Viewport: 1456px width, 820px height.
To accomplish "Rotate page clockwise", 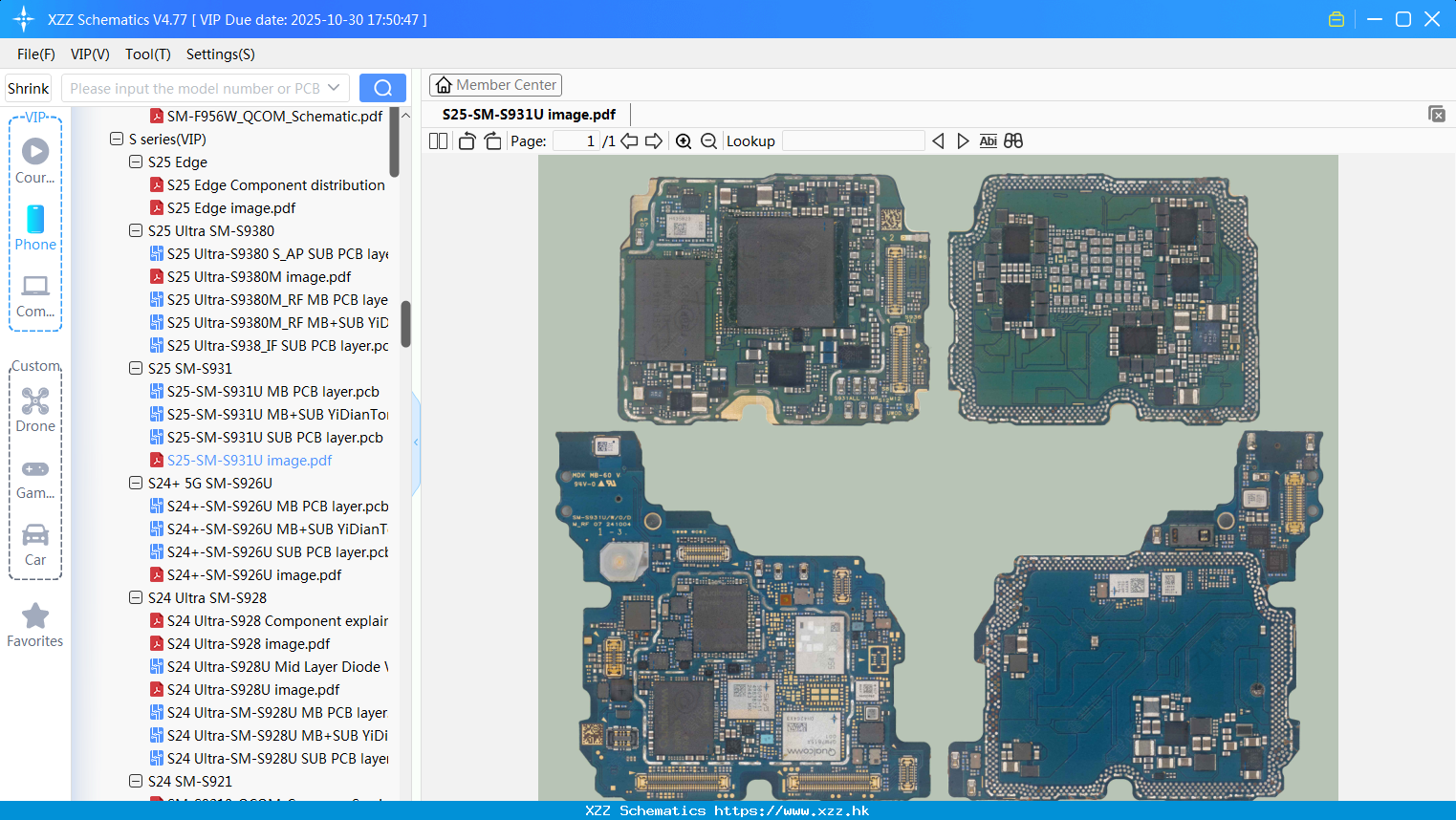I will 492,140.
